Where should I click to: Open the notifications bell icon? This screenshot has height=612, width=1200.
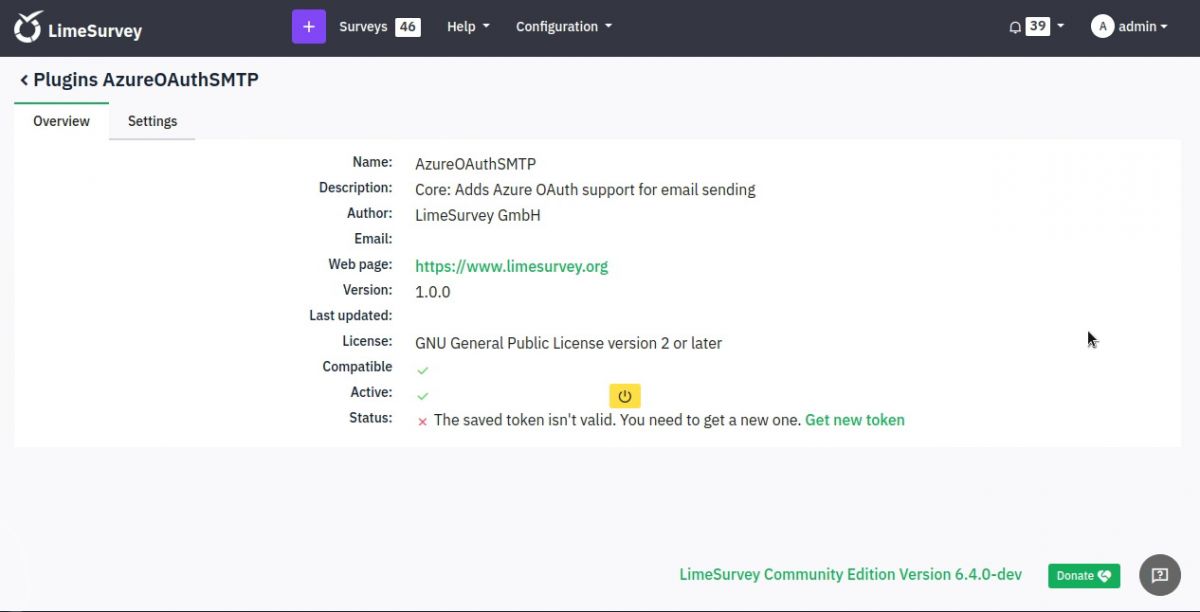click(x=1014, y=26)
